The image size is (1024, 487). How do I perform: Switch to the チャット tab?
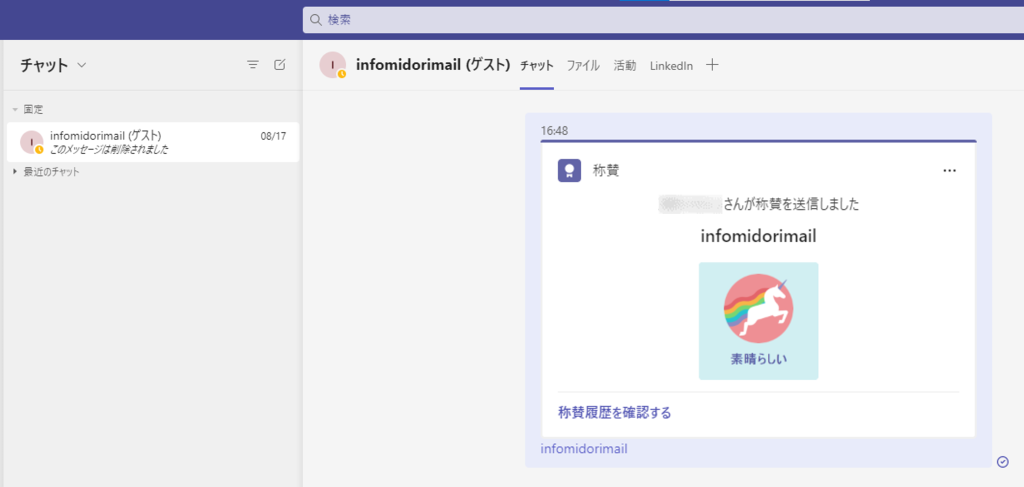[537, 65]
